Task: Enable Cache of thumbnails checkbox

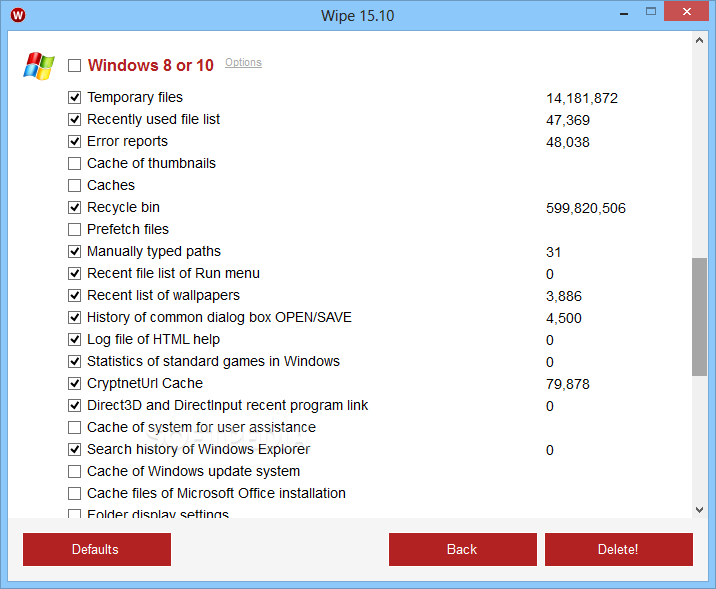Action: coord(74,163)
